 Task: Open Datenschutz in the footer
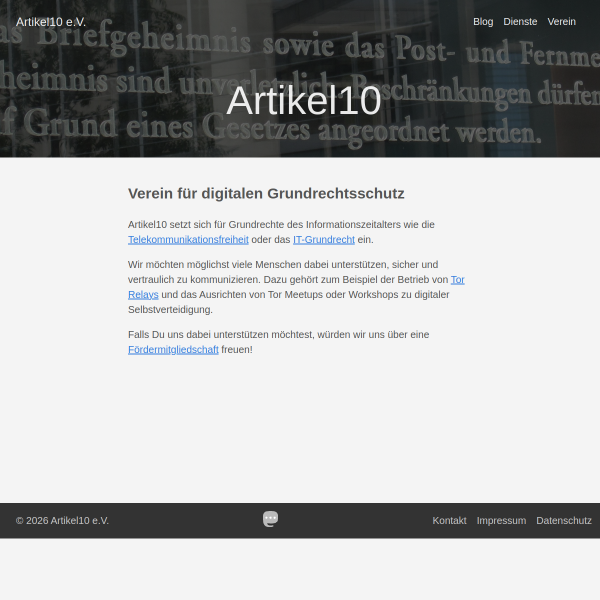point(564,521)
